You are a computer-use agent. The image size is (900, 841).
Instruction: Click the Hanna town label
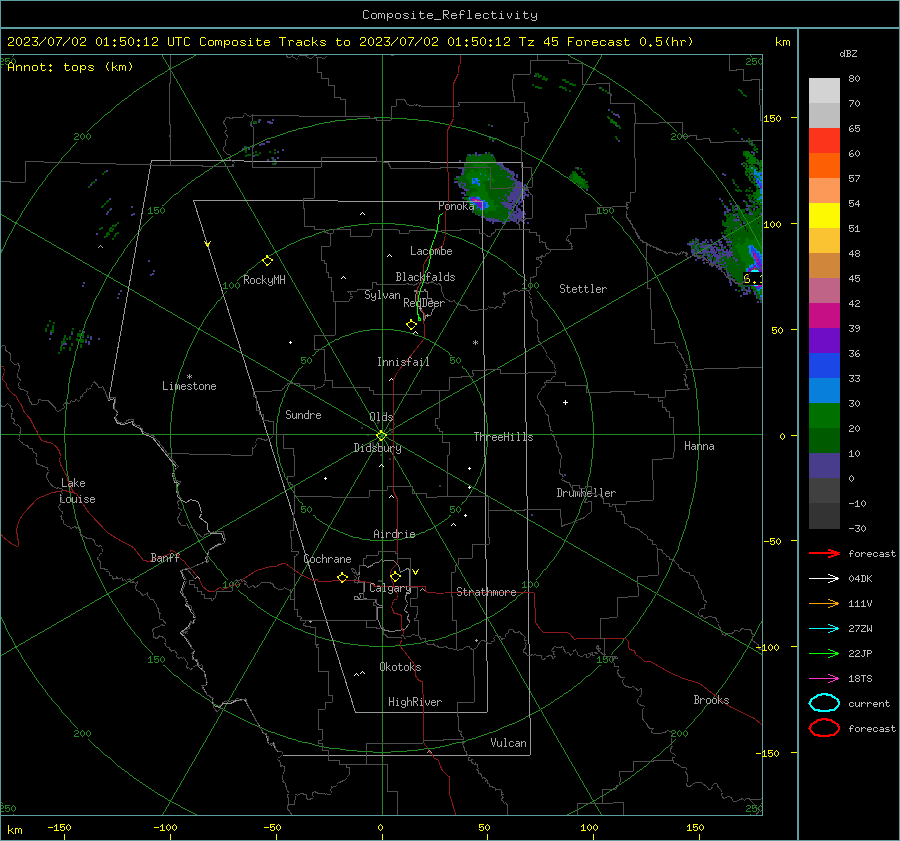[699, 446]
